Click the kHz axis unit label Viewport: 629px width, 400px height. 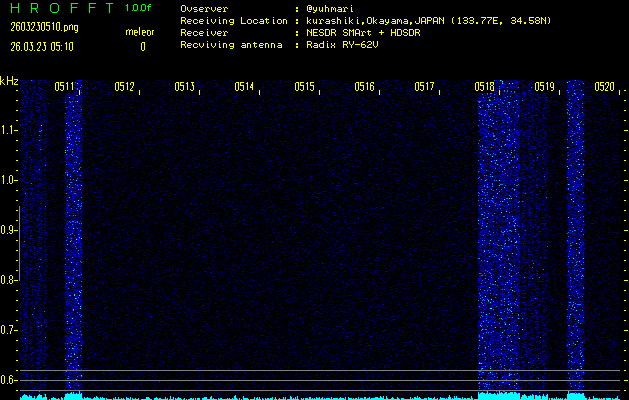pyautogui.click(x=9, y=81)
